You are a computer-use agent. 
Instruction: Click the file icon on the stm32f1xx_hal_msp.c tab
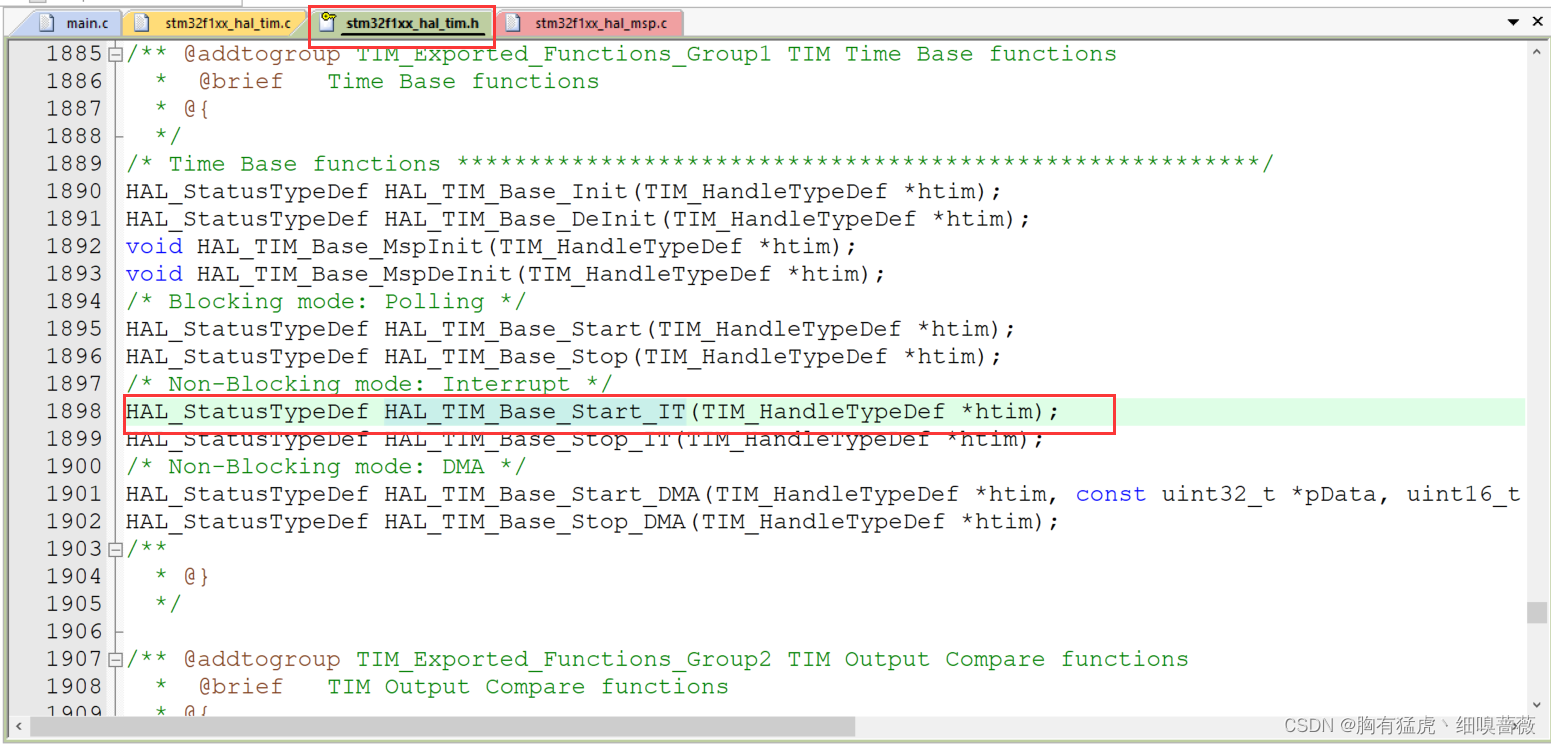point(513,21)
